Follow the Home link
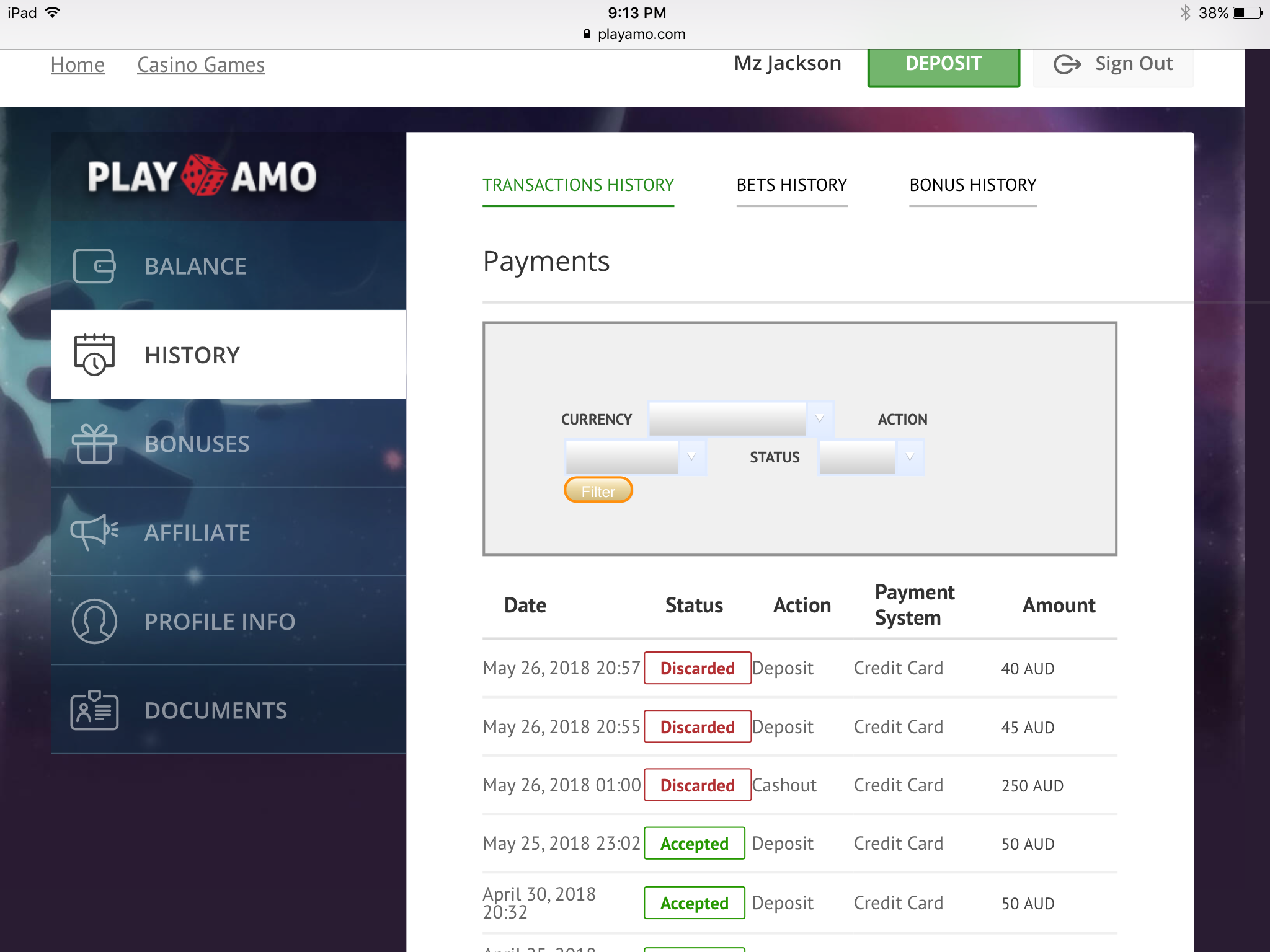This screenshot has width=1270, height=952. click(78, 65)
